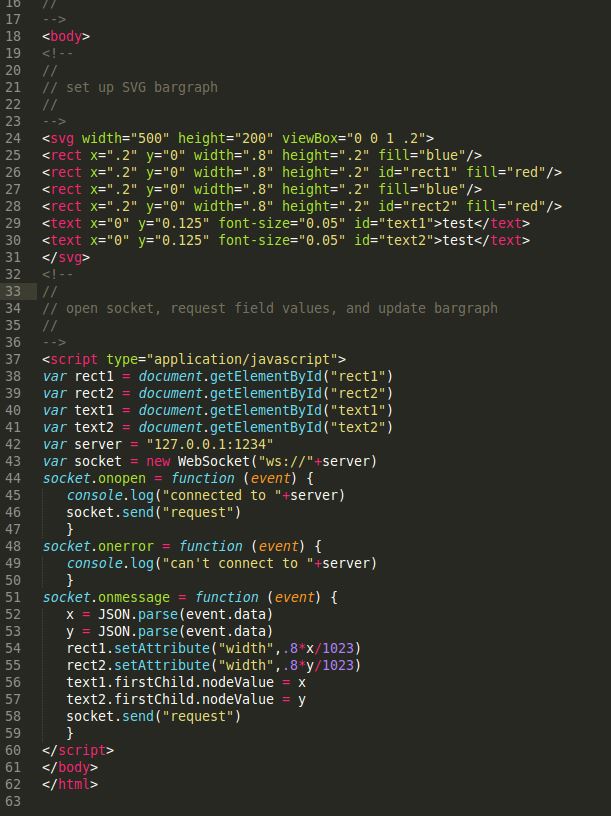Click socket.onopen on line 44
611x816 pixels.
(x=94, y=479)
